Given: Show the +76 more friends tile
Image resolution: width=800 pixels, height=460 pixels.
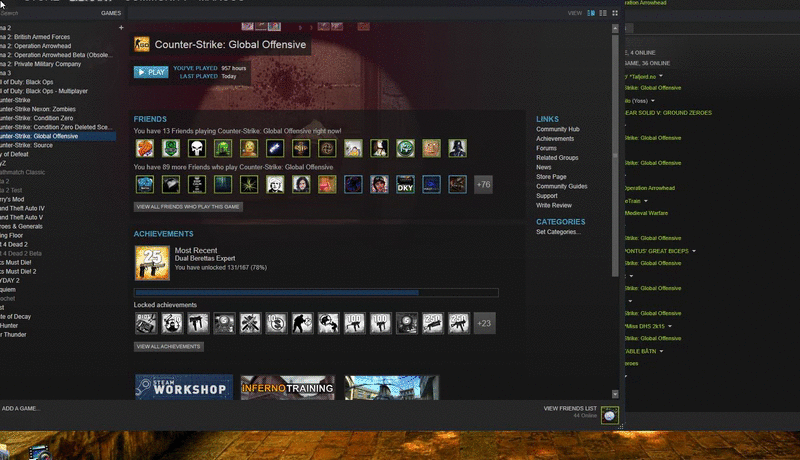Looking at the screenshot, I should click(x=483, y=185).
